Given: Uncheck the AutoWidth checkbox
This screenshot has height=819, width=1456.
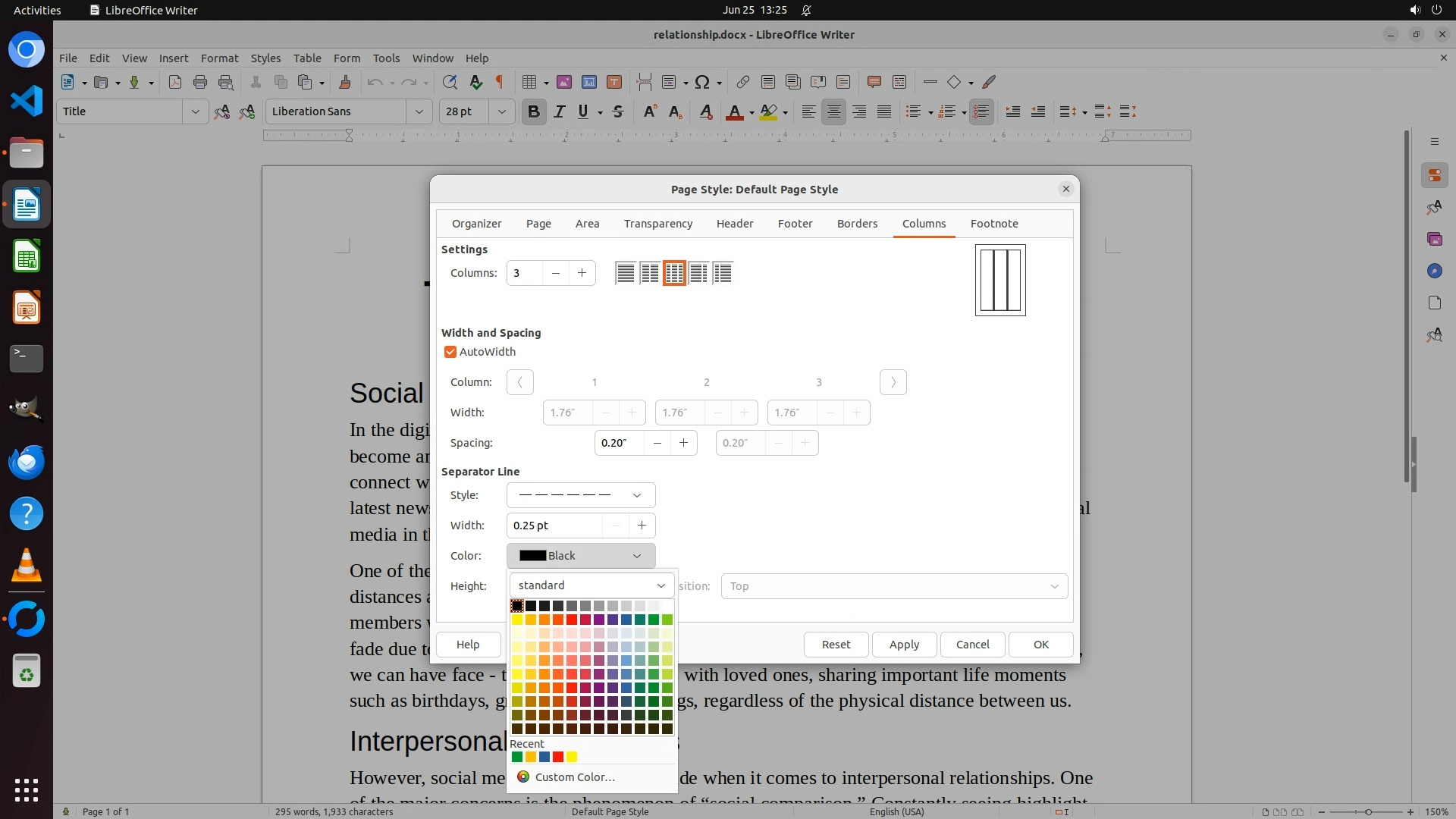Looking at the screenshot, I should [450, 352].
